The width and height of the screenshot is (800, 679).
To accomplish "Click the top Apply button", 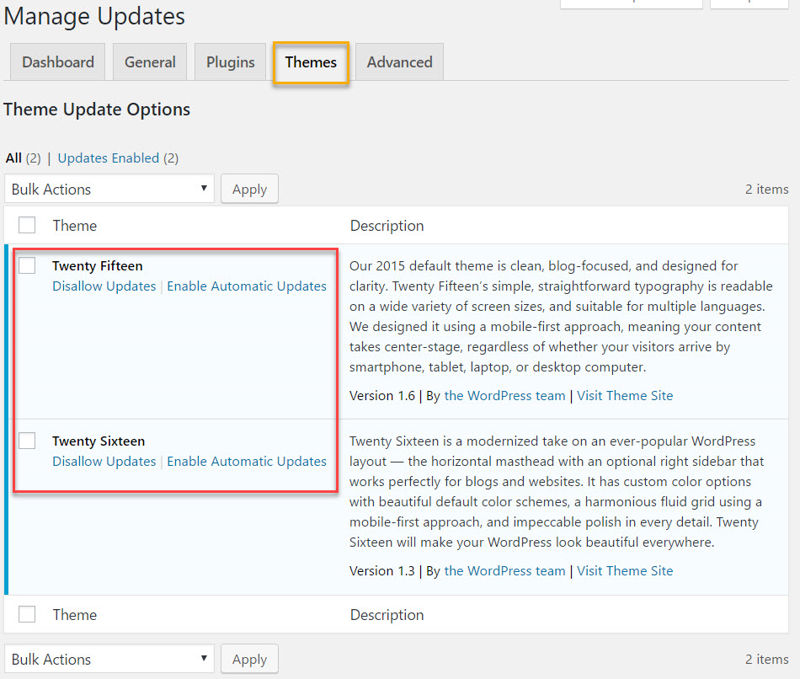I will (x=249, y=188).
